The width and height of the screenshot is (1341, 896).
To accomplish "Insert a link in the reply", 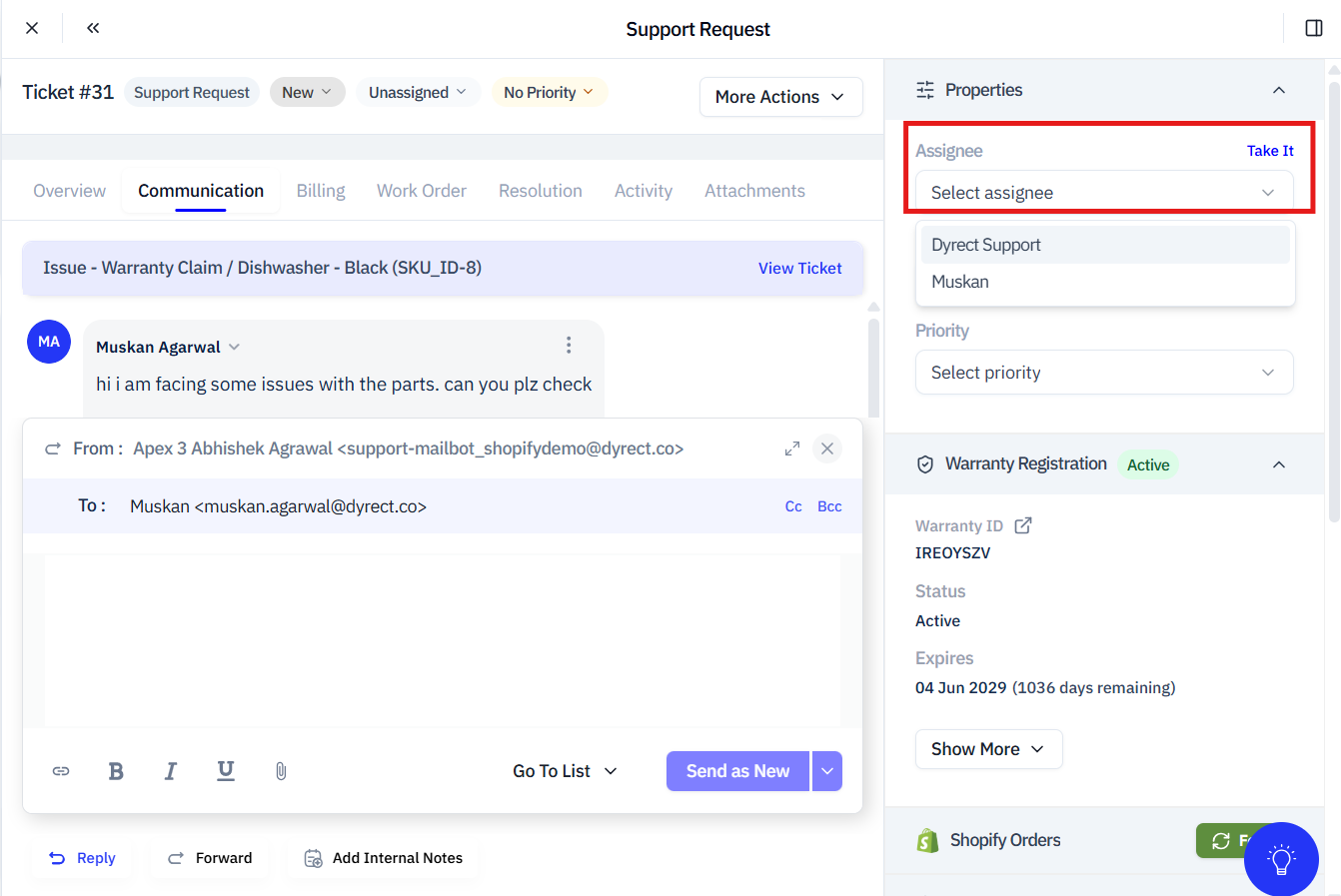I will 61,771.
